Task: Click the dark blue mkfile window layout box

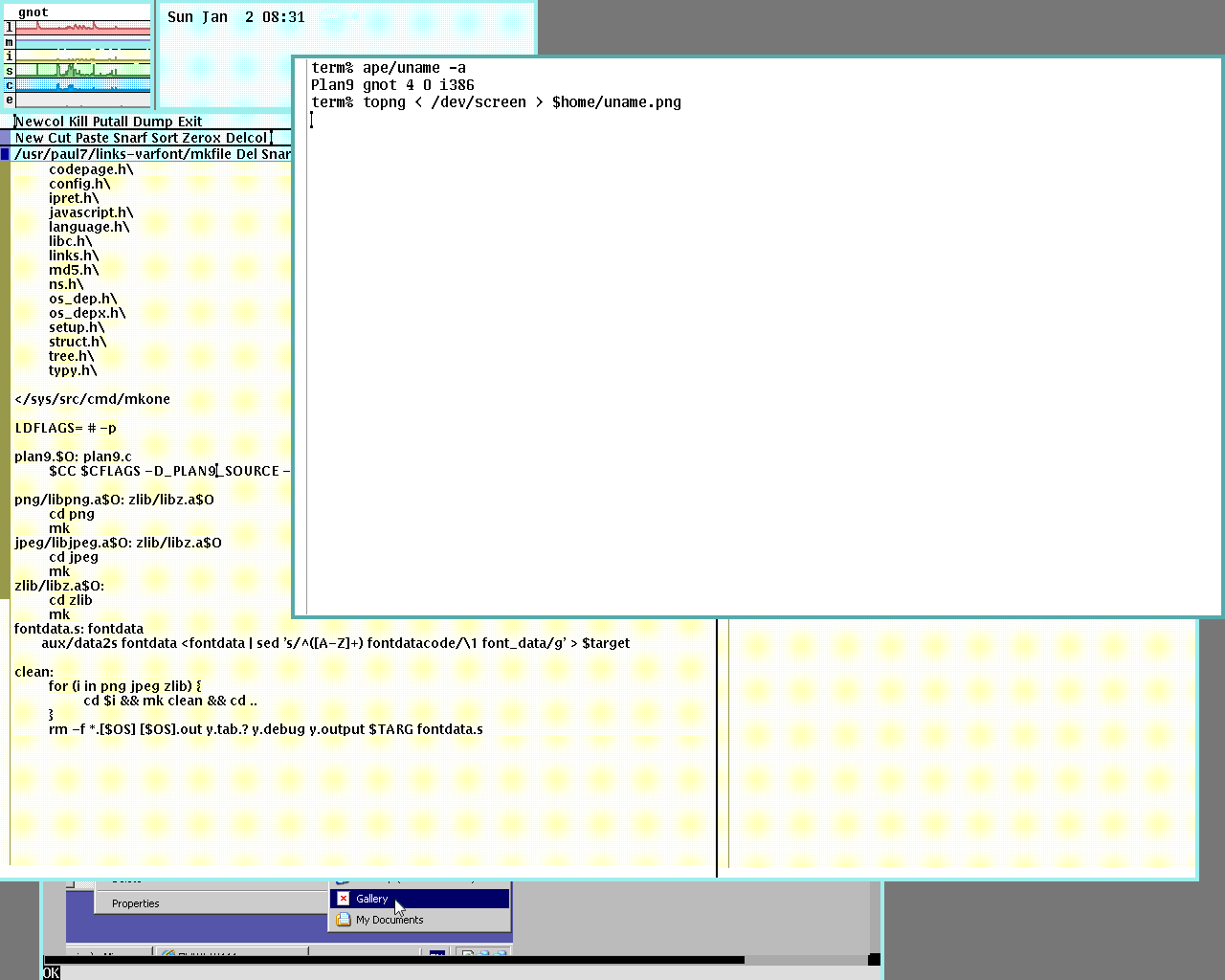Action: [x=5, y=154]
